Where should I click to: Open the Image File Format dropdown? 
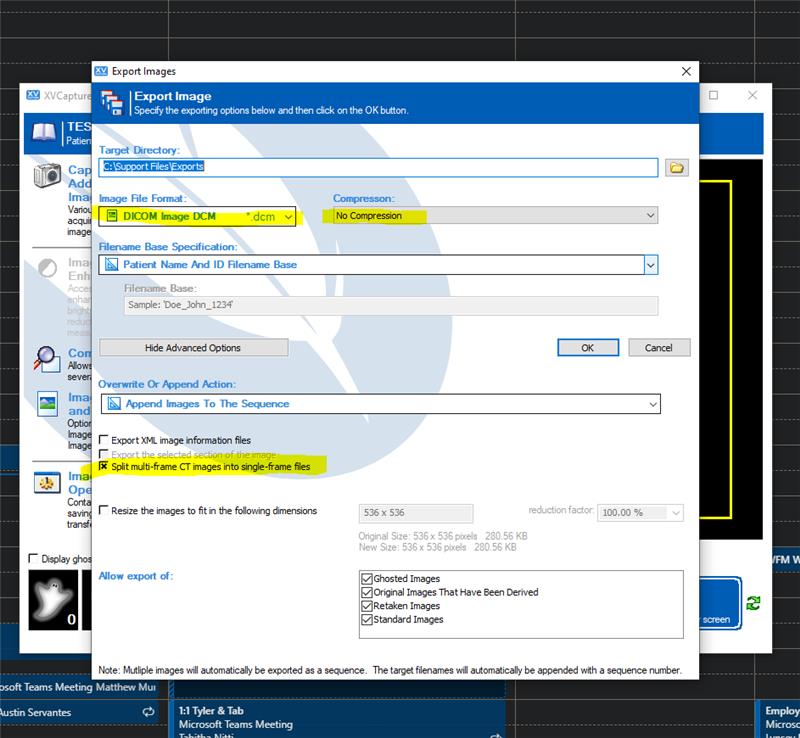[197, 216]
